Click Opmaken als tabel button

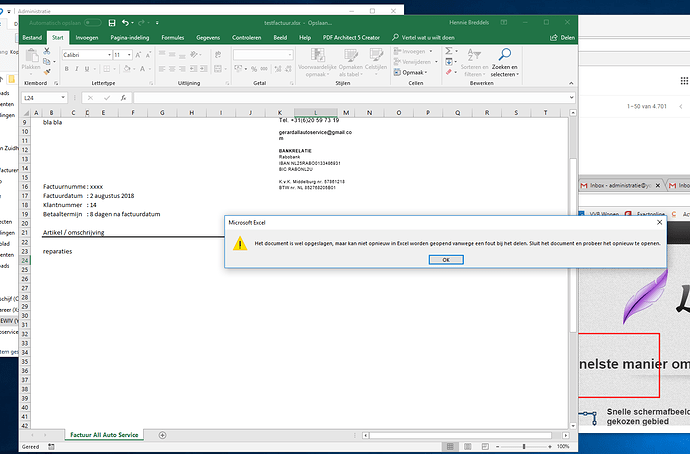point(351,62)
